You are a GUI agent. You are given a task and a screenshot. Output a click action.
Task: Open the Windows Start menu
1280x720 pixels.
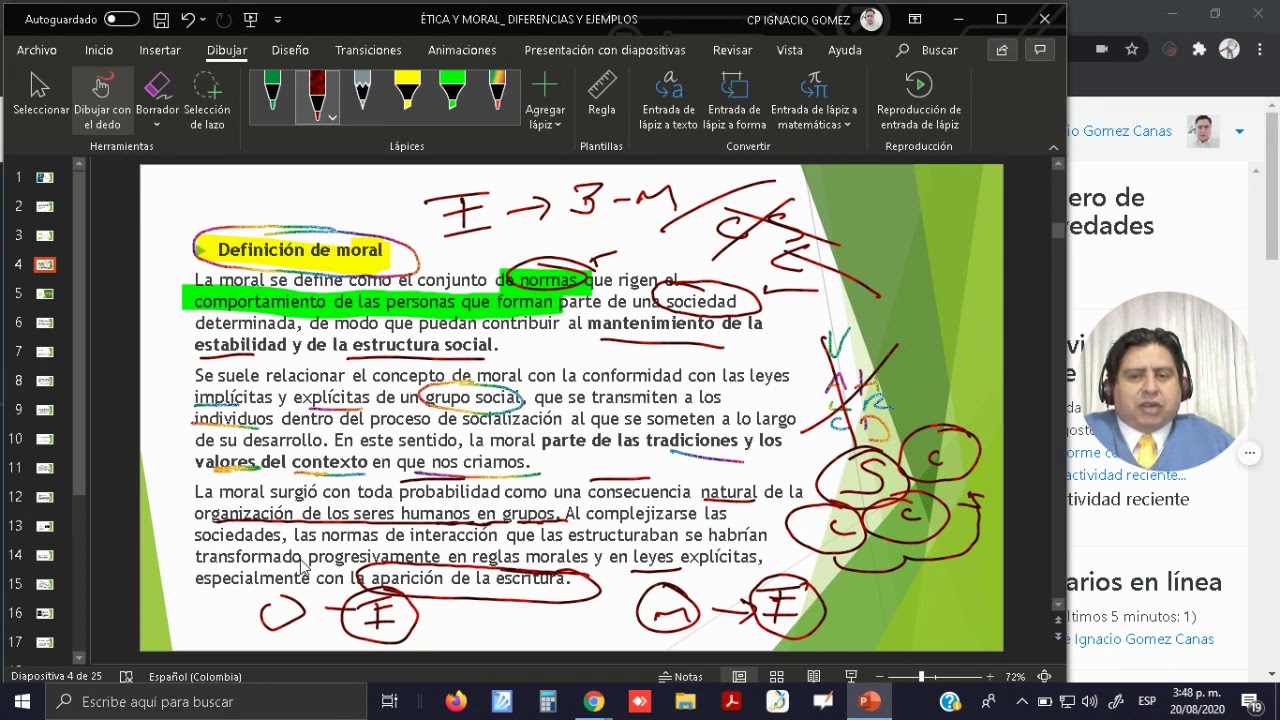click(x=22, y=701)
